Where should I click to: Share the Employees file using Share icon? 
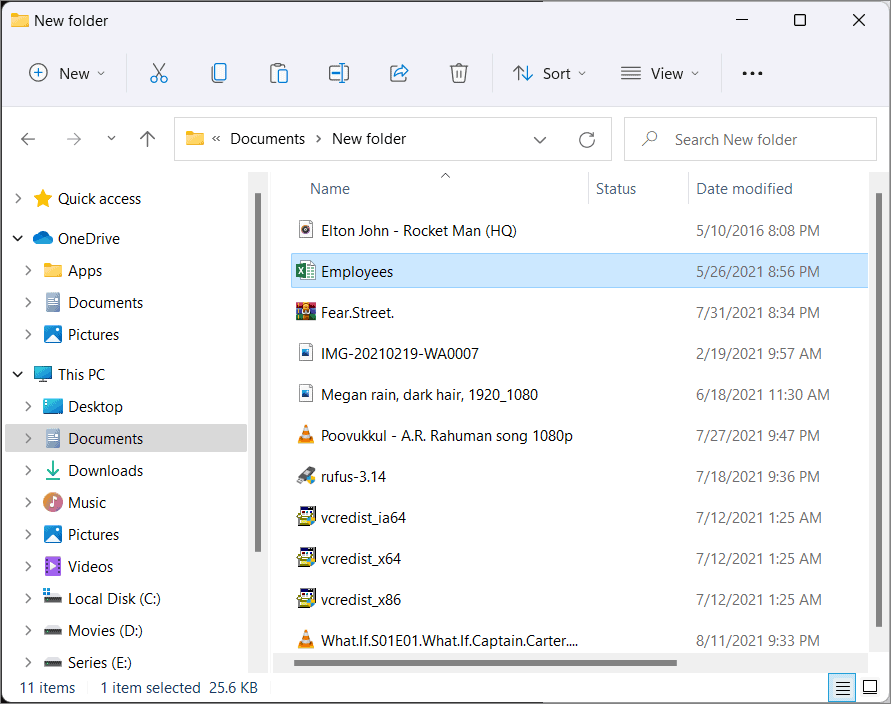[x=399, y=72]
